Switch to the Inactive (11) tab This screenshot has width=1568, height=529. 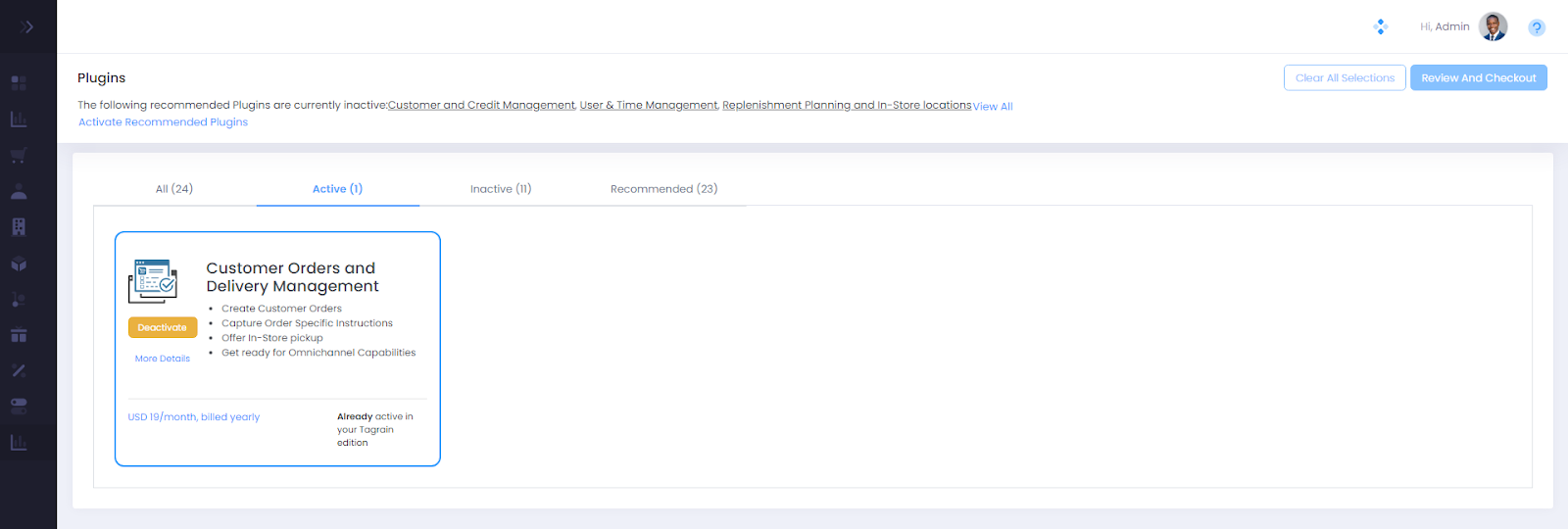(x=501, y=189)
